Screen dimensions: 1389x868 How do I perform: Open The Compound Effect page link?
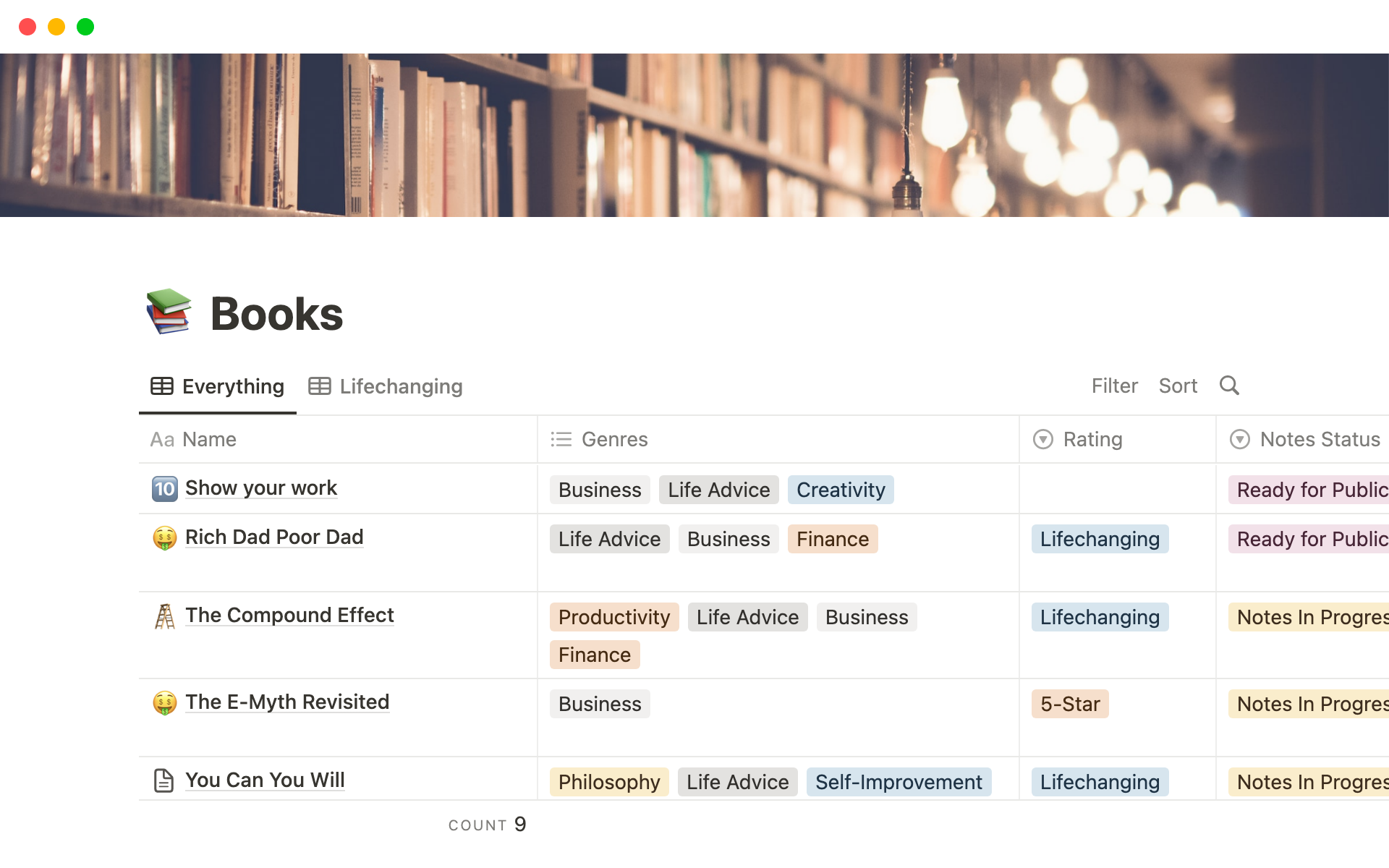(289, 616)
